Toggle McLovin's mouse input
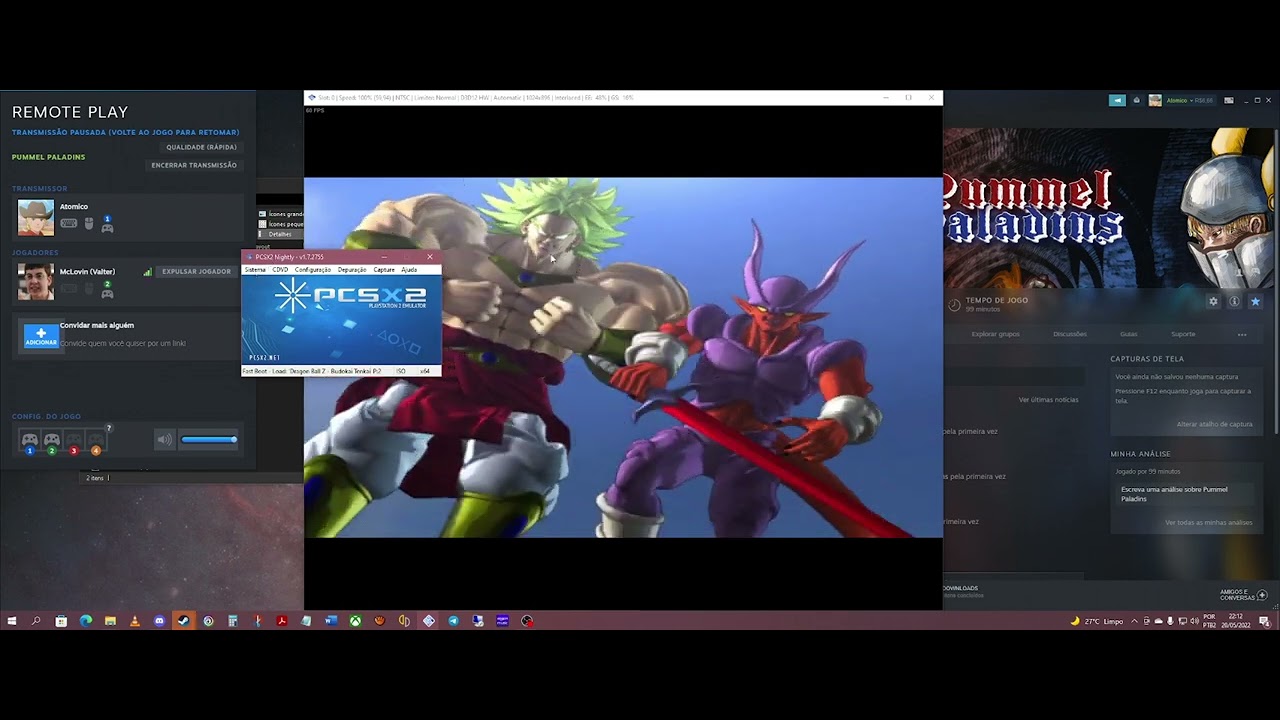Screen dimensions: 1280x720 tap(89, 290)
